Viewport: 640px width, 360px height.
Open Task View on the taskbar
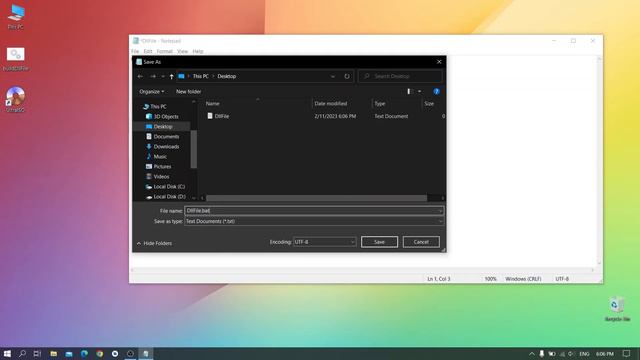[37, 354]
